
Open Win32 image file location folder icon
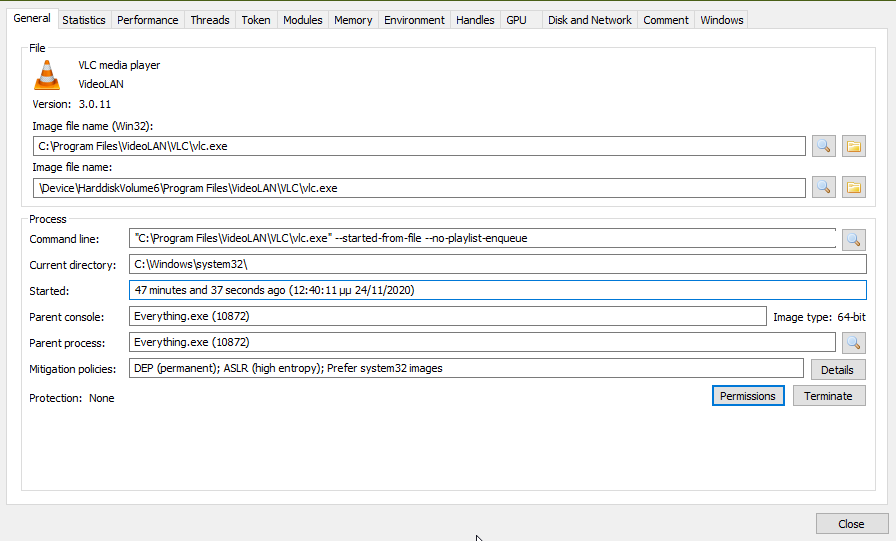click(854, 146)
